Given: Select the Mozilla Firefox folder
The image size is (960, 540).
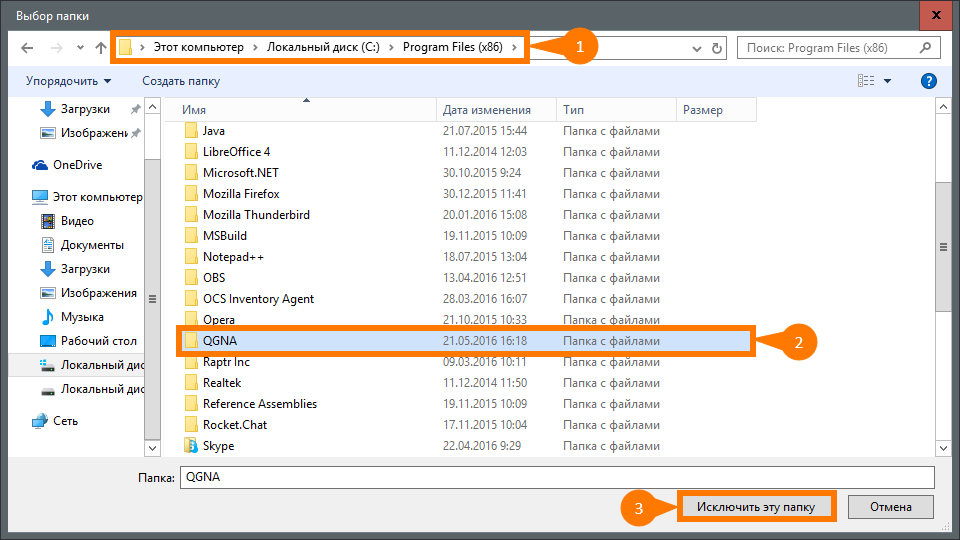Looking at the screenshot, I should (241, 194).
